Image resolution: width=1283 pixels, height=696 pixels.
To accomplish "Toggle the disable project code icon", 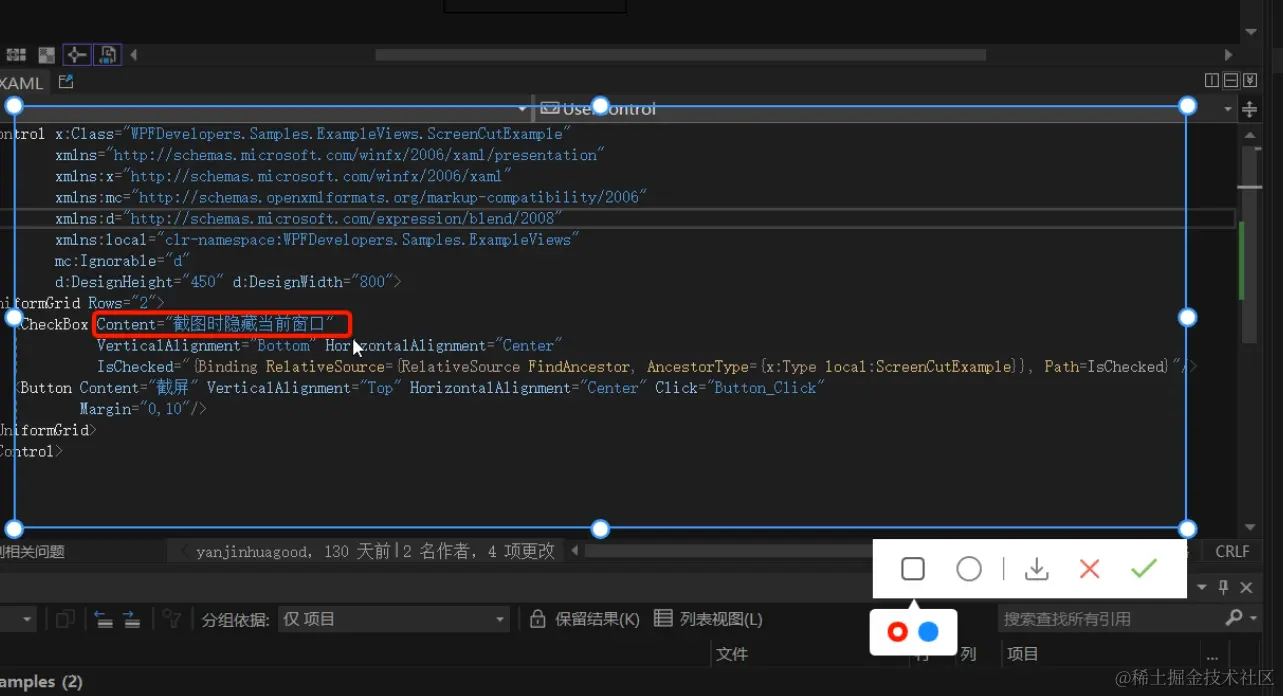I will [108, 55].
